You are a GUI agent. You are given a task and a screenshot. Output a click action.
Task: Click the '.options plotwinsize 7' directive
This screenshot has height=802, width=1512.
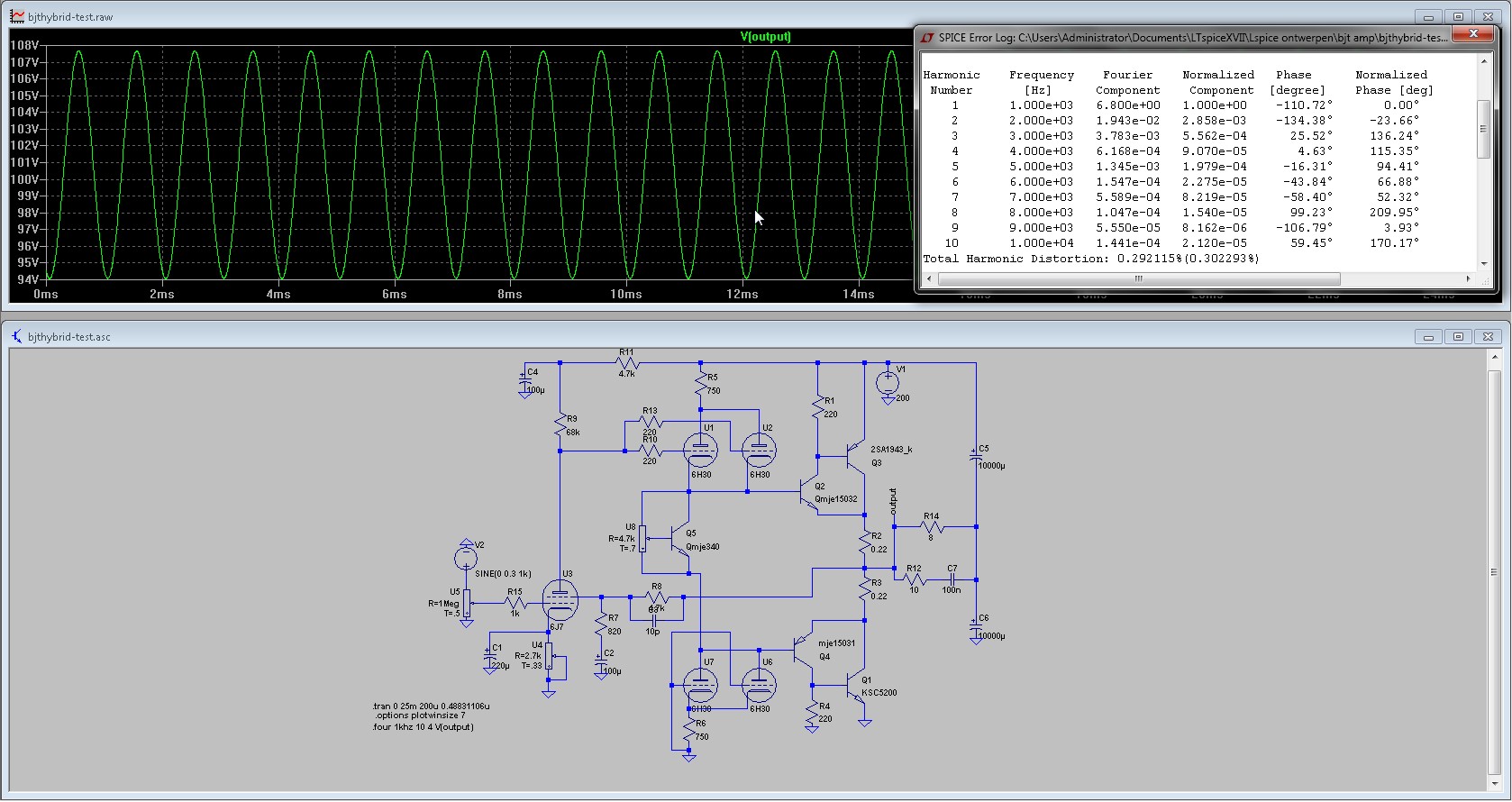point(420,715)
